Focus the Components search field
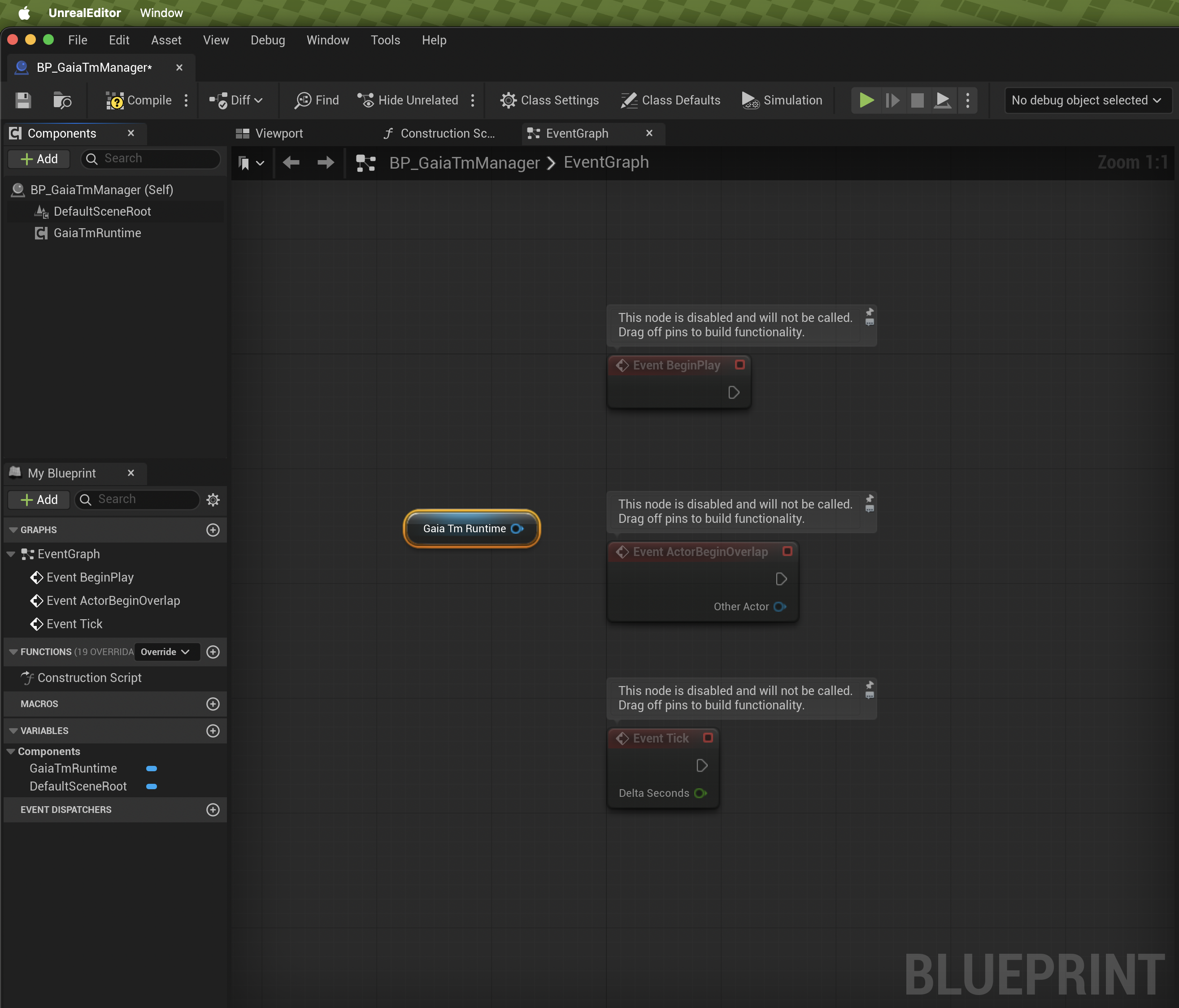The width and height of the screenshot is (1179, 1008). [x=151, y=159]
